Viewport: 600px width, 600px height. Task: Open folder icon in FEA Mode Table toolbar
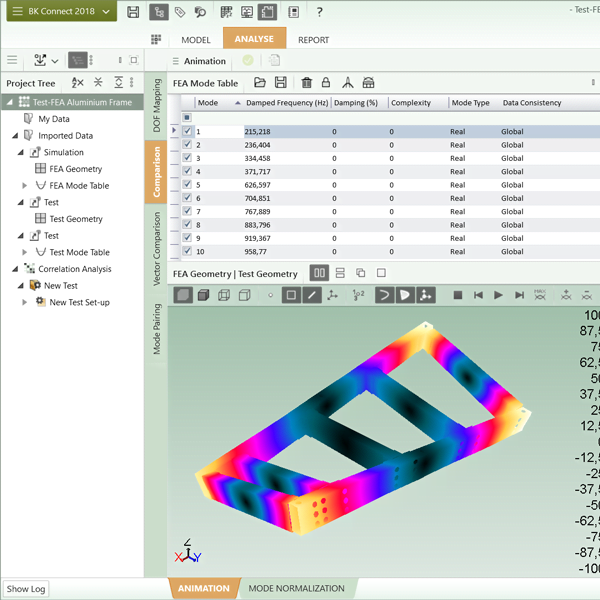[260, 83]
